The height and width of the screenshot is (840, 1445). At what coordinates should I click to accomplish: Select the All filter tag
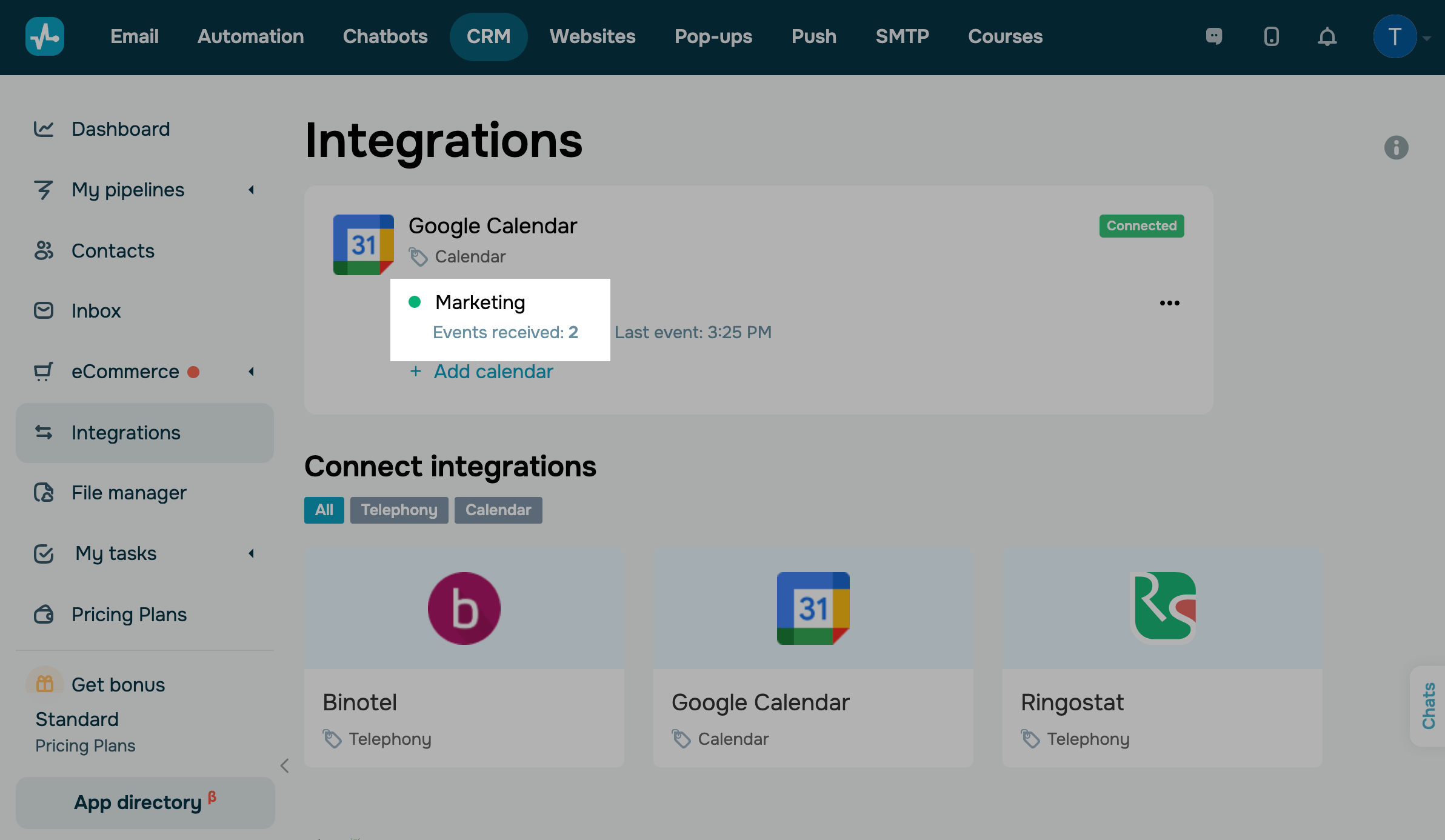[324, 510]
